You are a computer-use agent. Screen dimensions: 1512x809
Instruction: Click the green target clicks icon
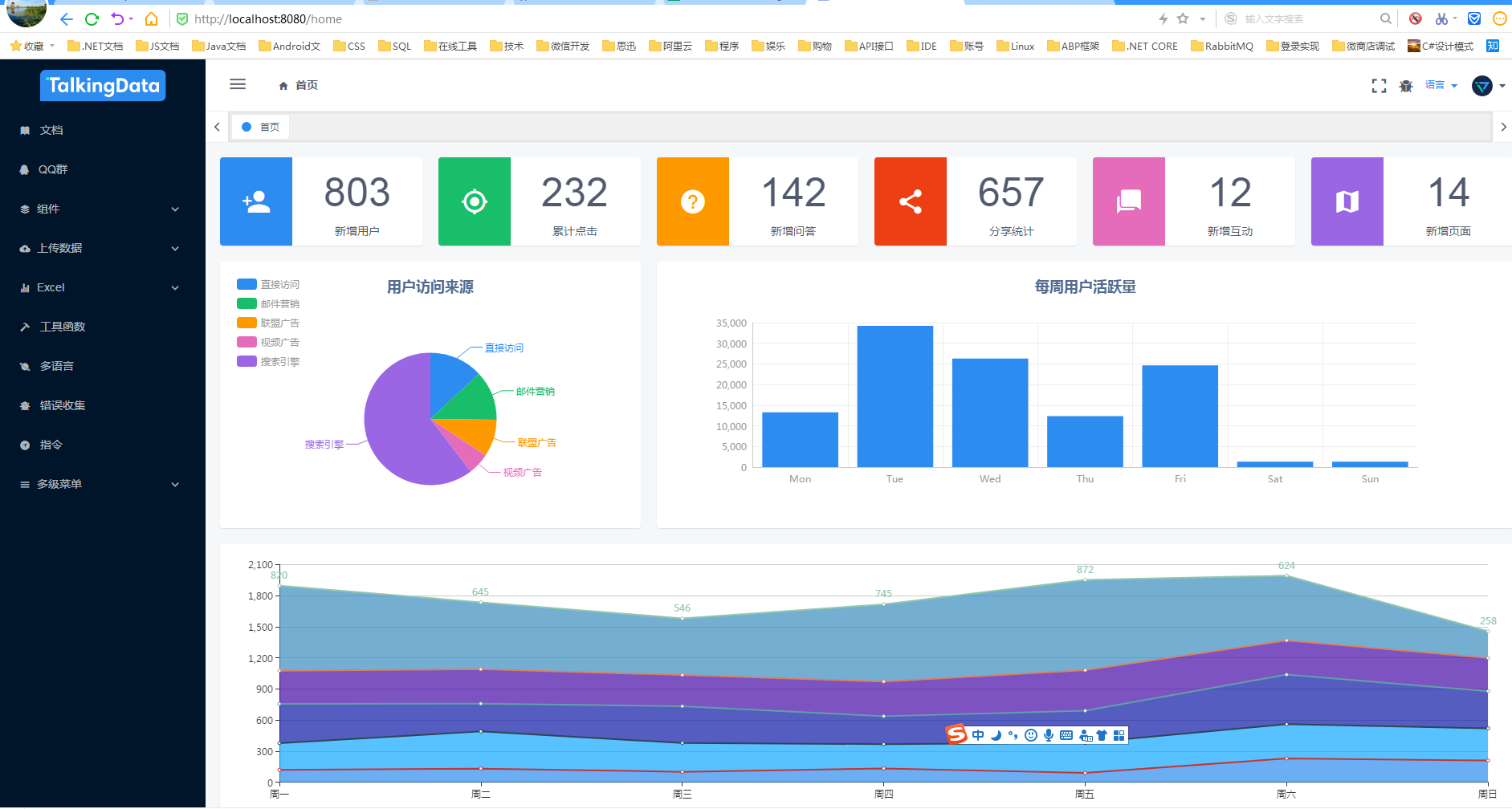click(475, 201)
